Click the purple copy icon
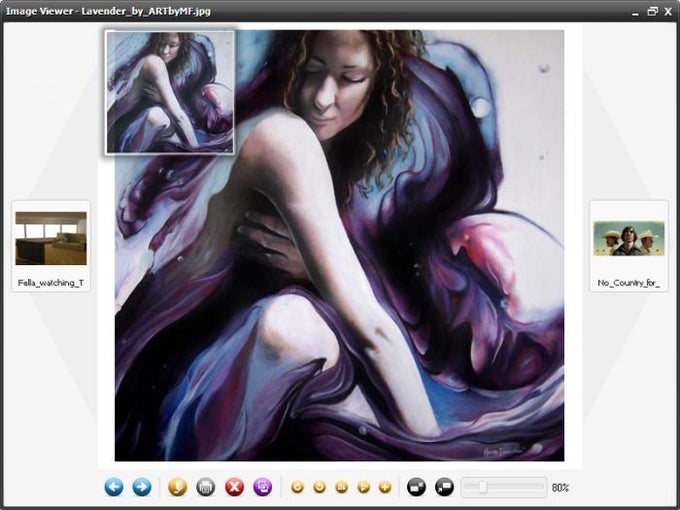The image size is (680, 510). [262, 487]
